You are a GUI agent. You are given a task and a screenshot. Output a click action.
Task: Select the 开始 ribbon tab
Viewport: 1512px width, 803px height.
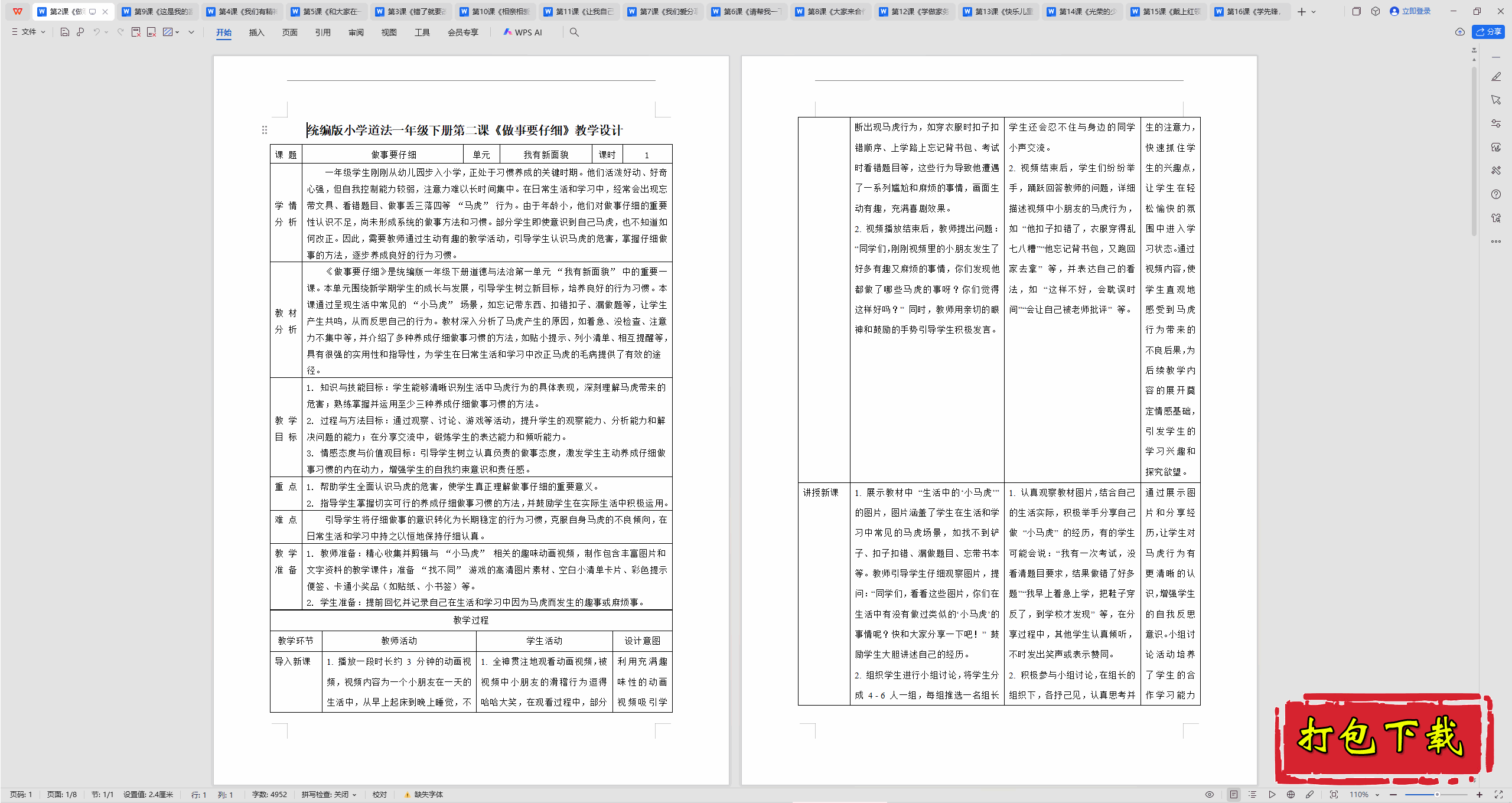click(224, 32)
